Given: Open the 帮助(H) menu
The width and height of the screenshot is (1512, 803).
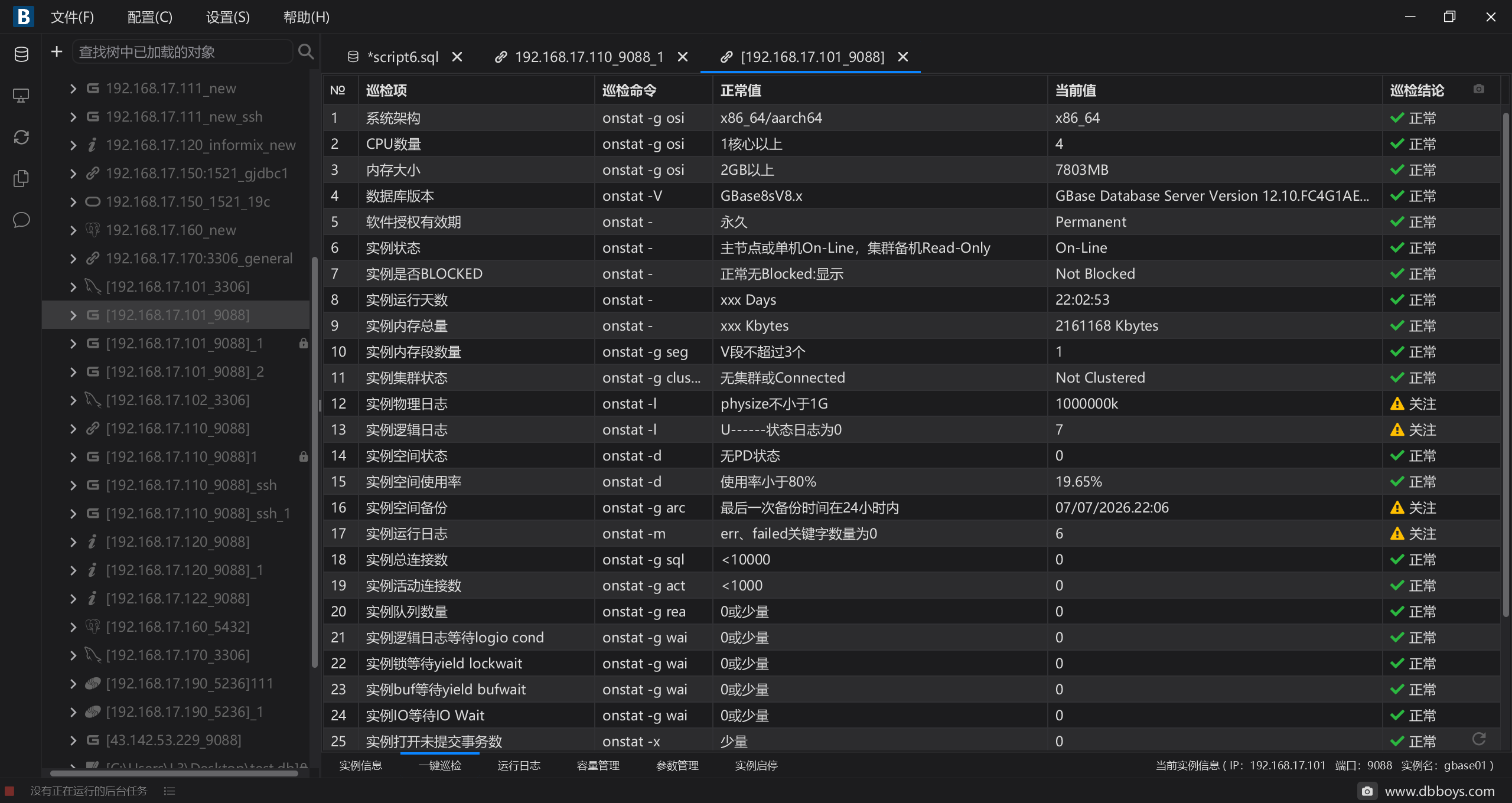Looking at the screenshot, I should 307,17.
